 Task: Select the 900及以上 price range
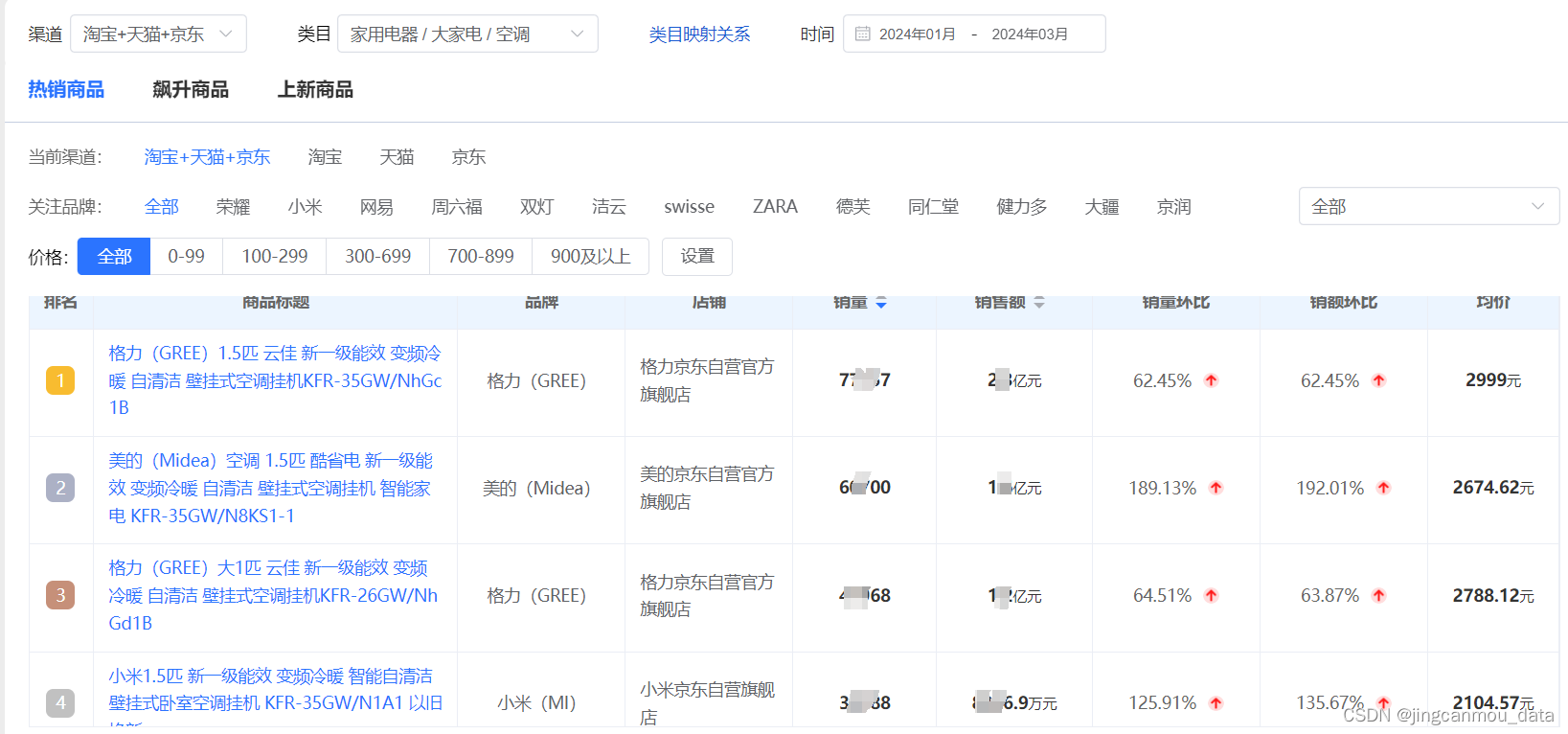(x=590, y=256)
